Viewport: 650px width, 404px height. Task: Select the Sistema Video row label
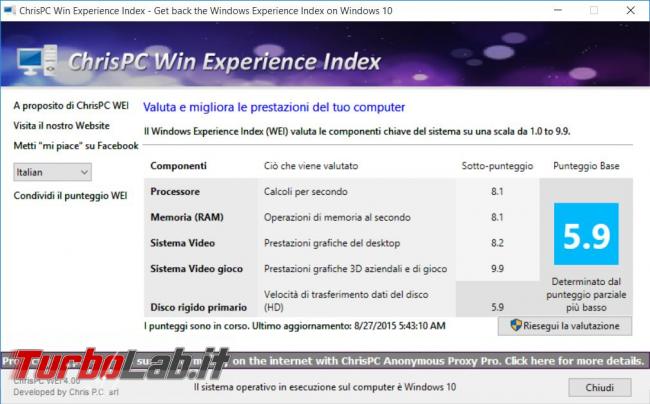[x=182, y=243]
